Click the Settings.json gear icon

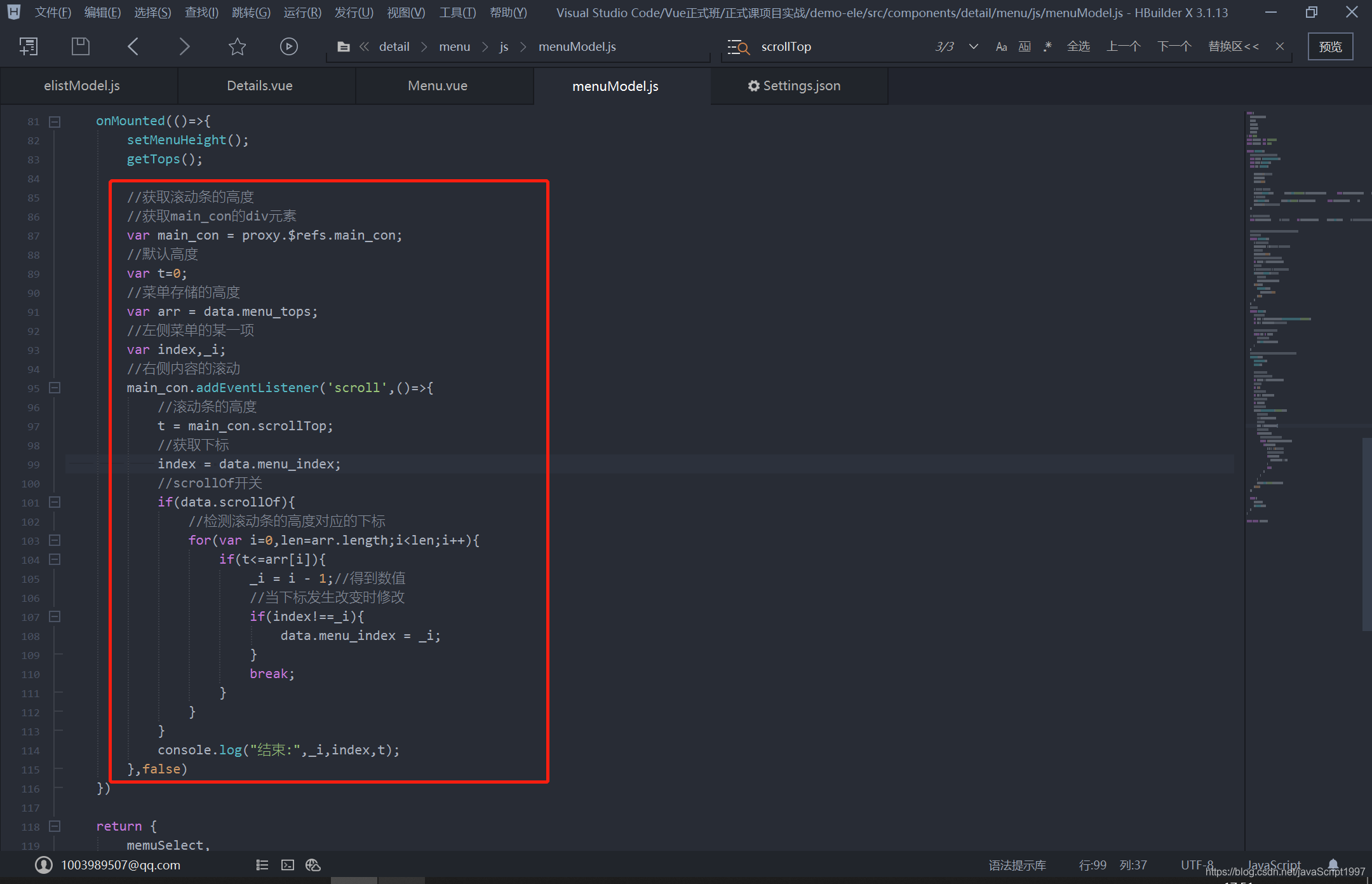pyautogui.click(x=753, y=86)
